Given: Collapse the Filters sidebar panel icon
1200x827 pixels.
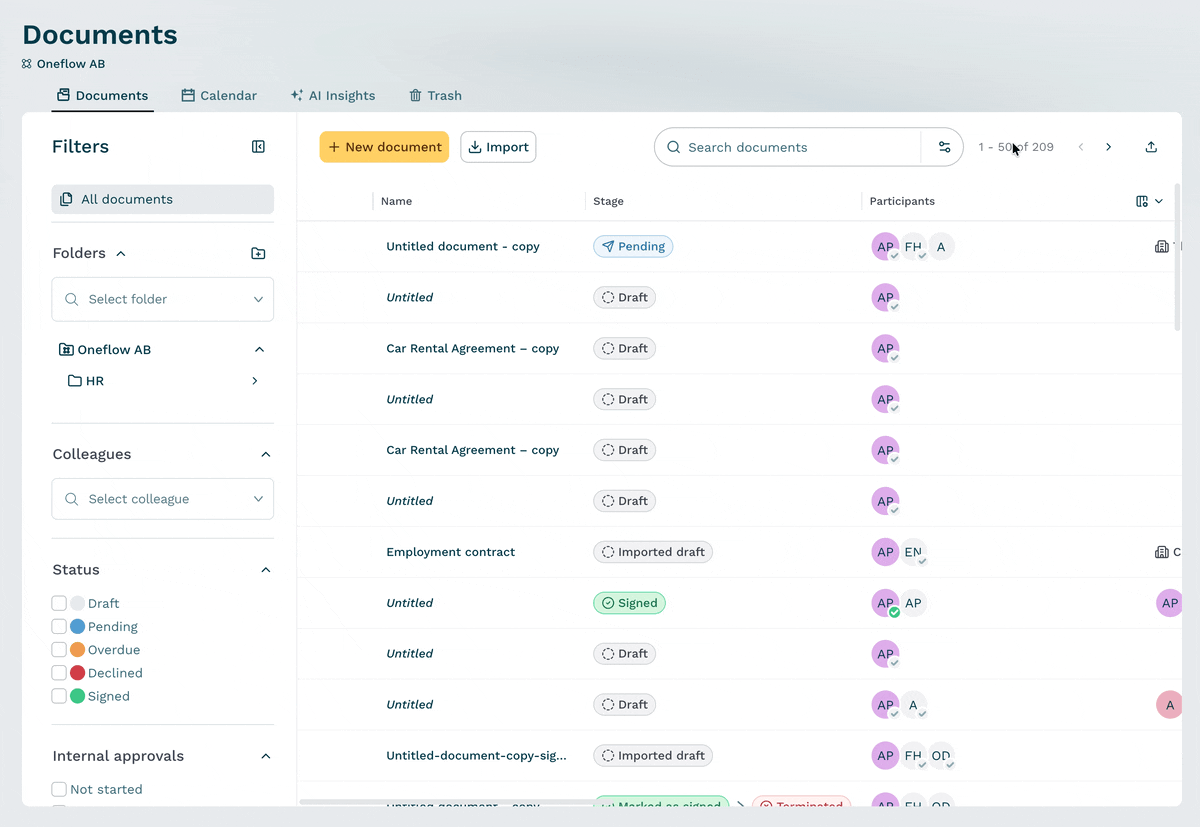Looking at the screenshot, I should (x=258, y=147).
